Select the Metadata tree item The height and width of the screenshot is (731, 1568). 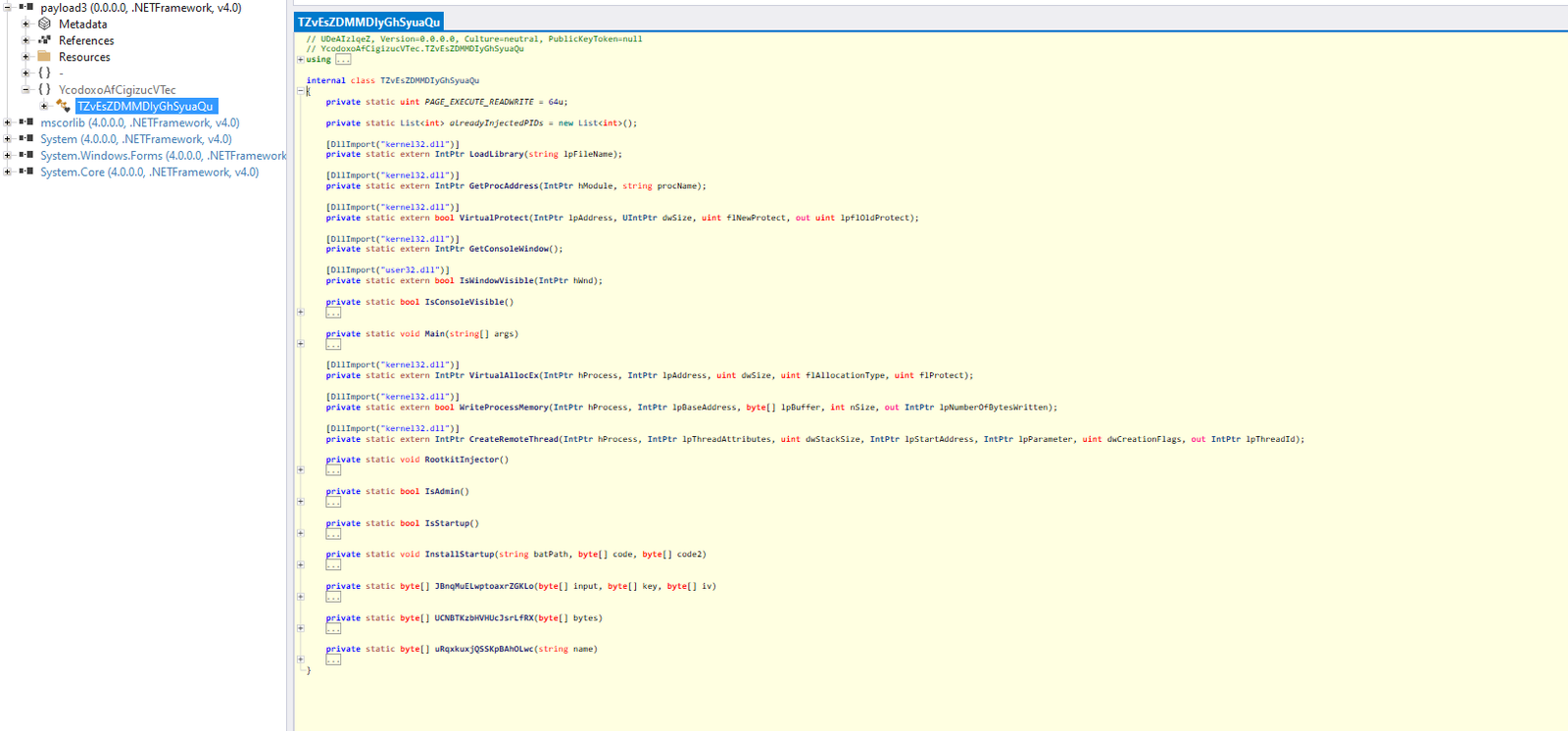[x=82, y=24]
